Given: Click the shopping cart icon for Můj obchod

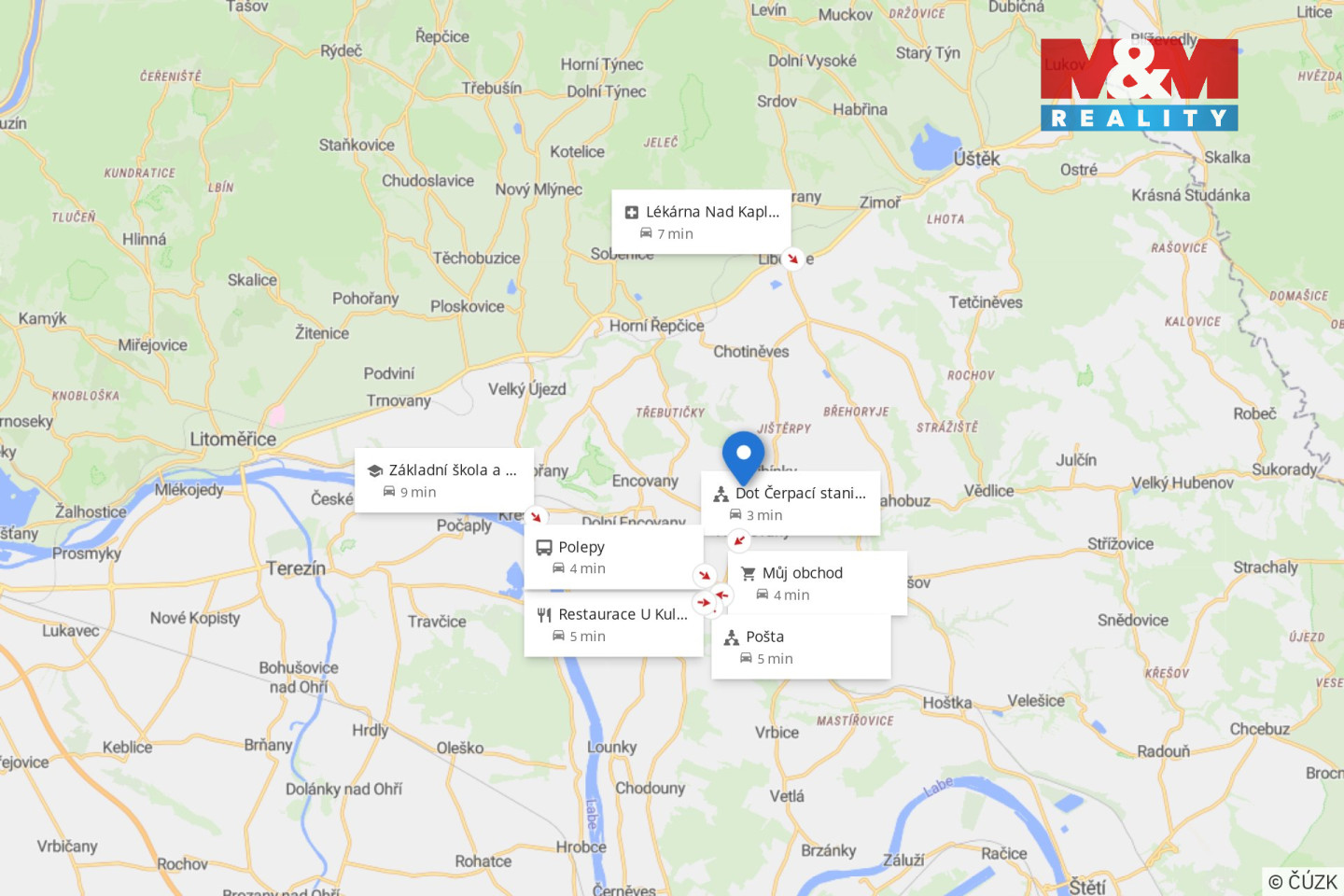Looking at the screenshot, I should coord(748,574).
